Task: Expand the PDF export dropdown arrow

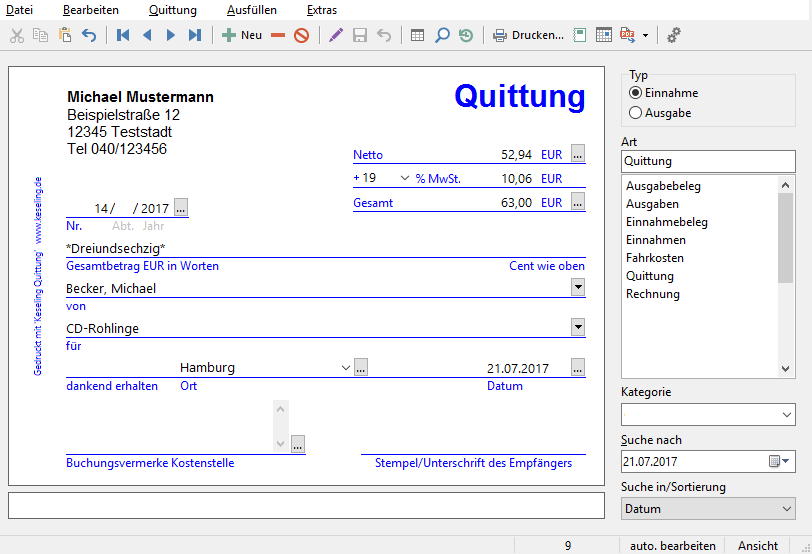Action: point(645,35)
